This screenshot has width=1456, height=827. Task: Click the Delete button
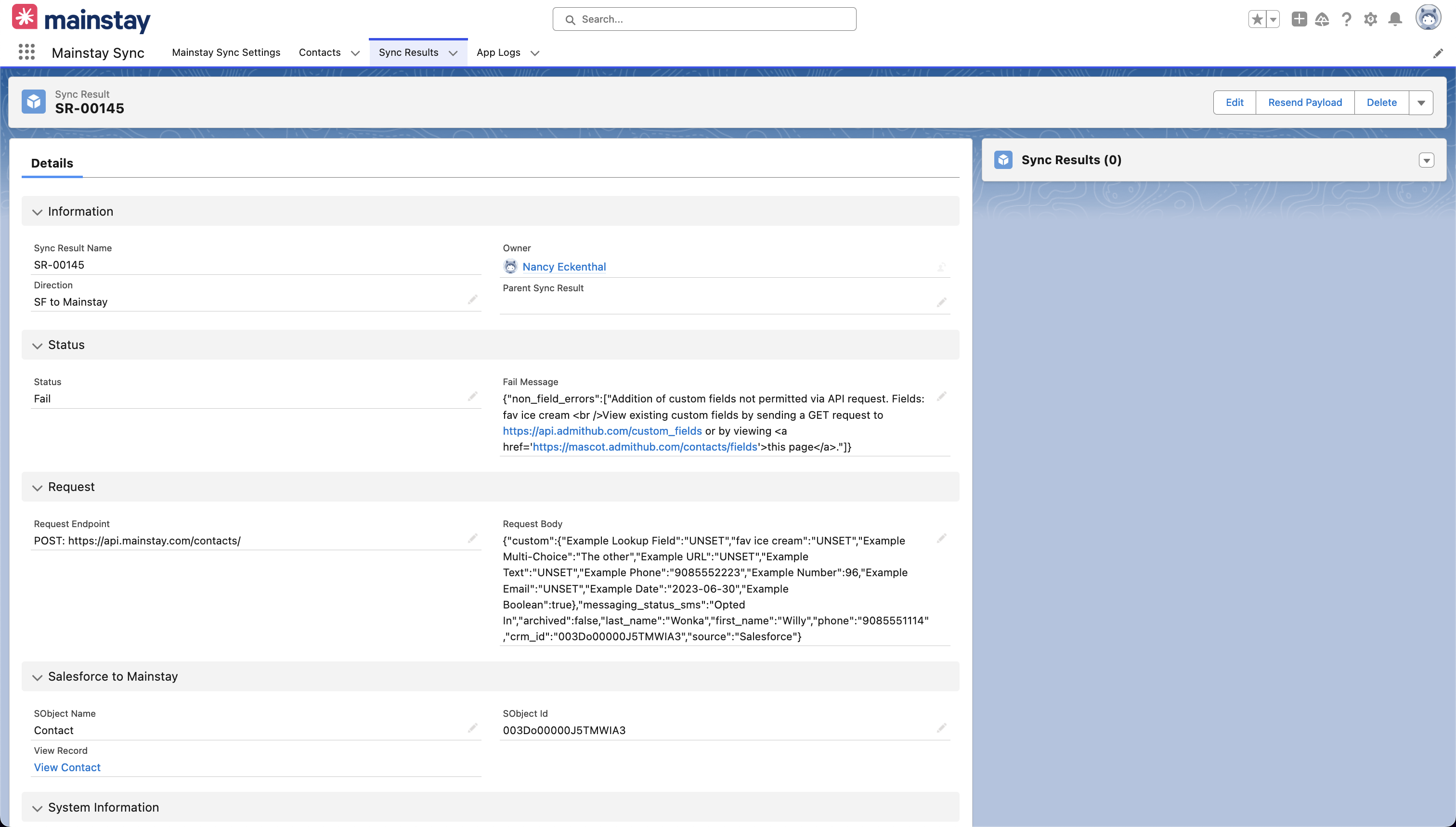click(x=1381, y=102)
